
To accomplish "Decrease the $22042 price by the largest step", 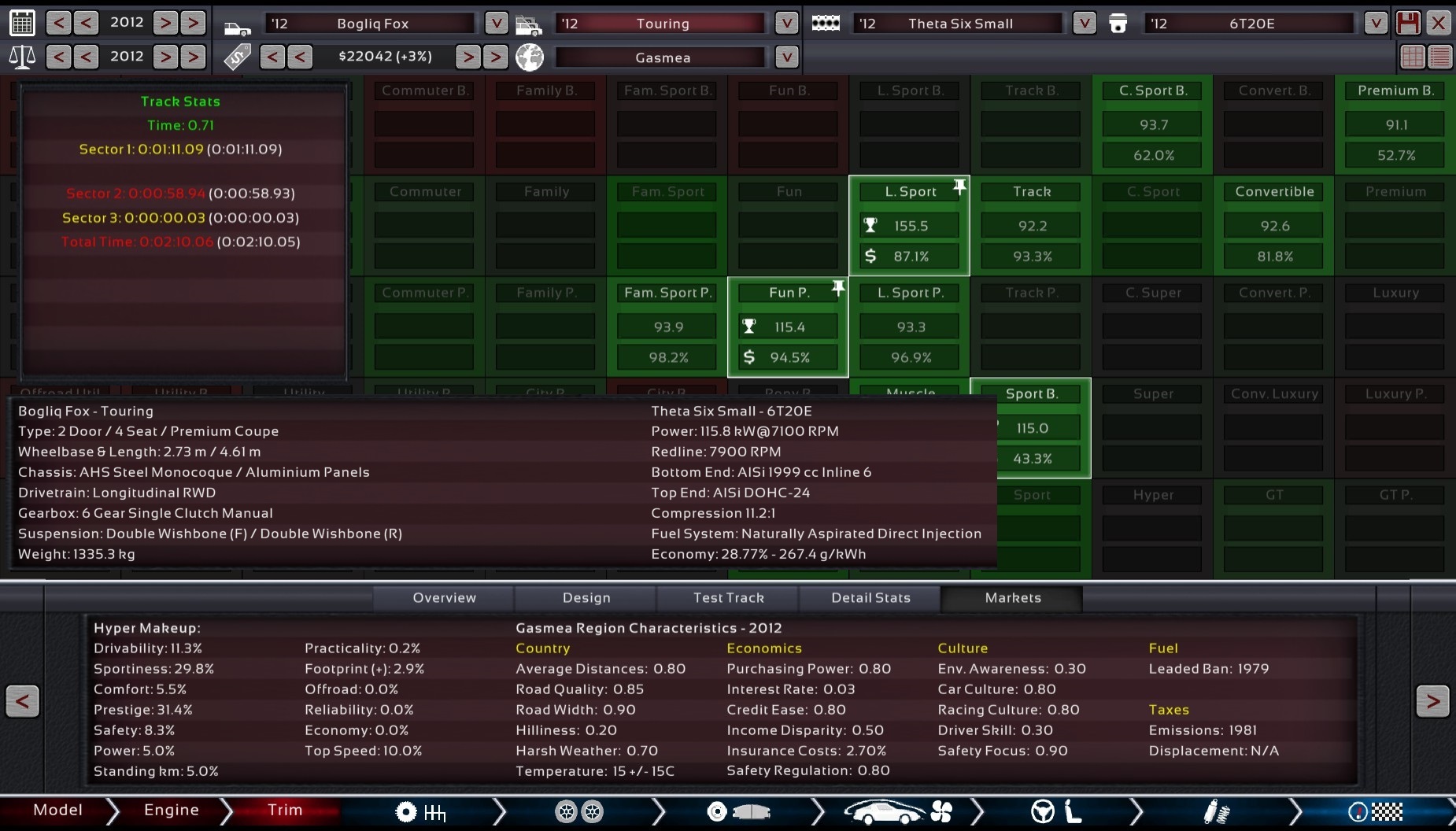I will 272,57.
